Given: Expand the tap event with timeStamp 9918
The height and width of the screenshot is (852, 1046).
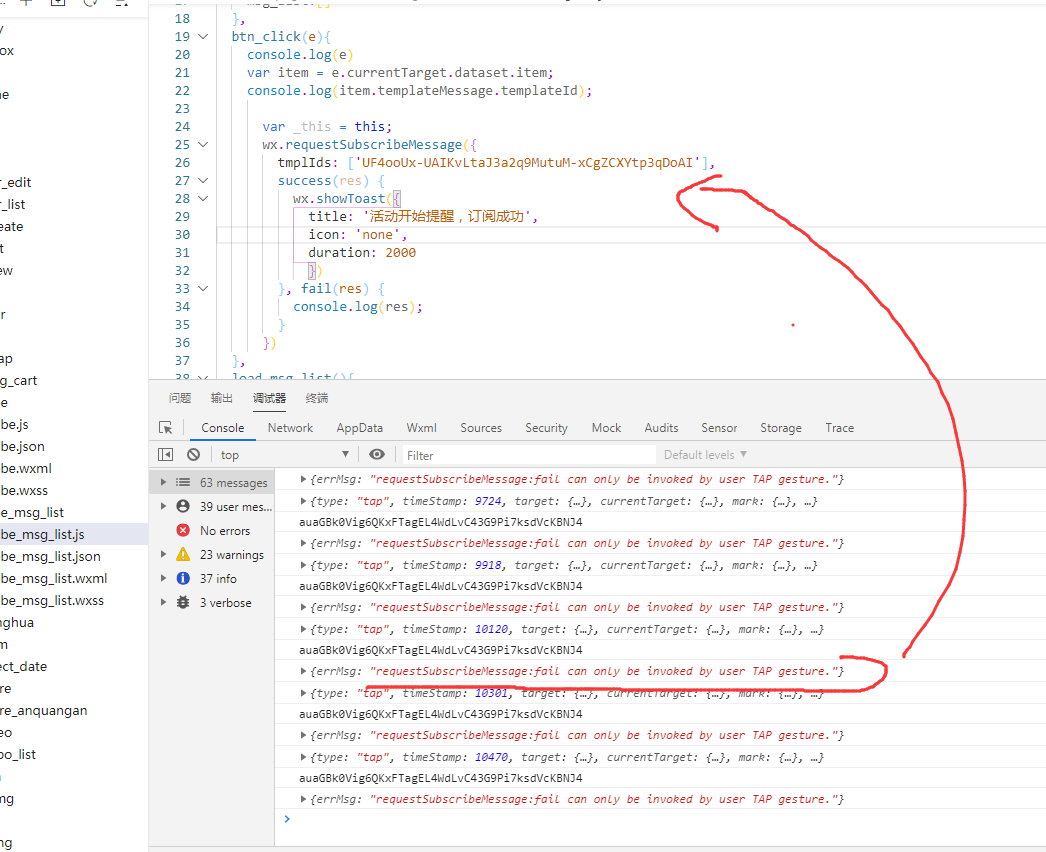Looking at the screenshot, I should 303,565.
